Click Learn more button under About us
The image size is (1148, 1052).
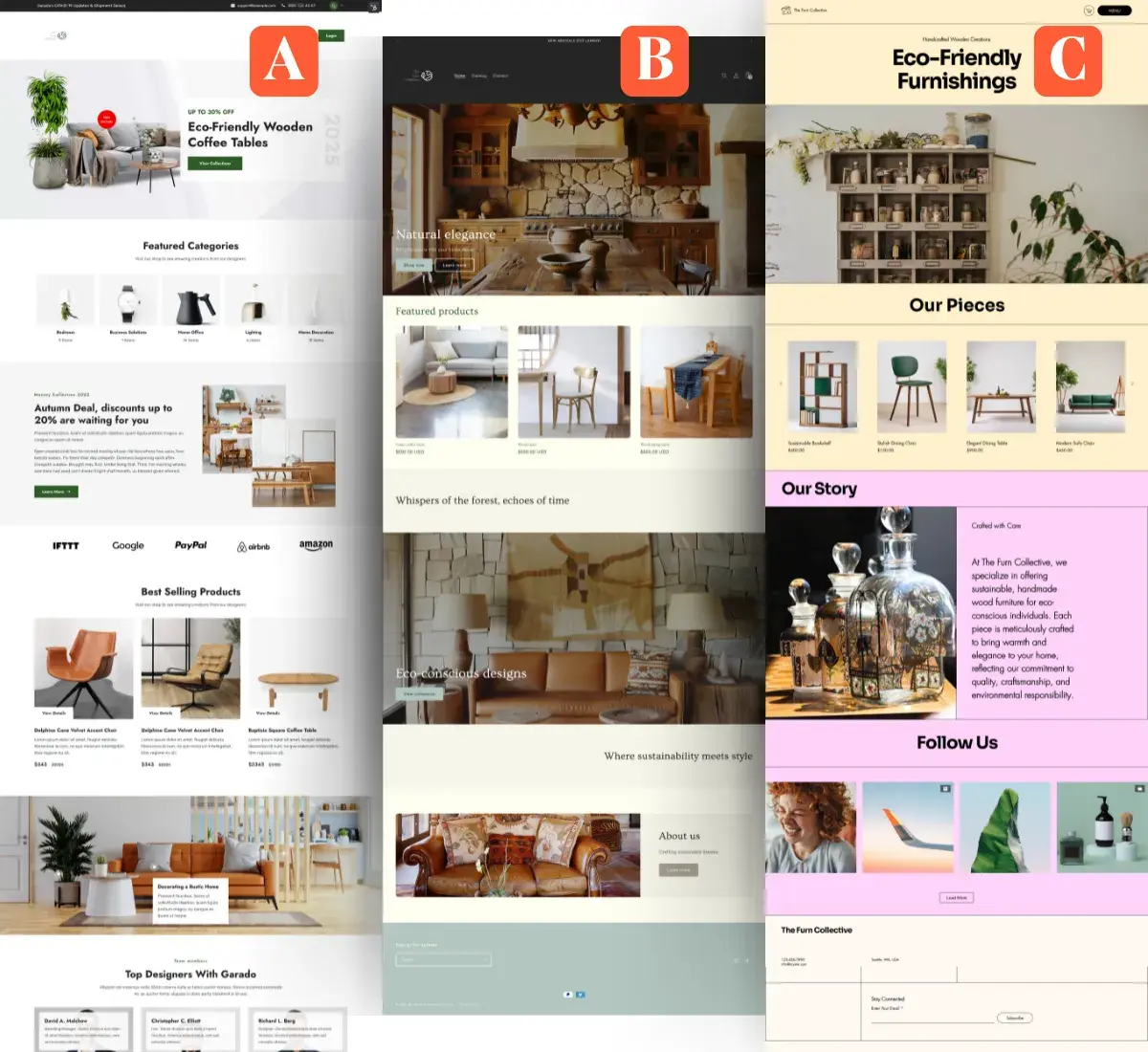[678, 870]
